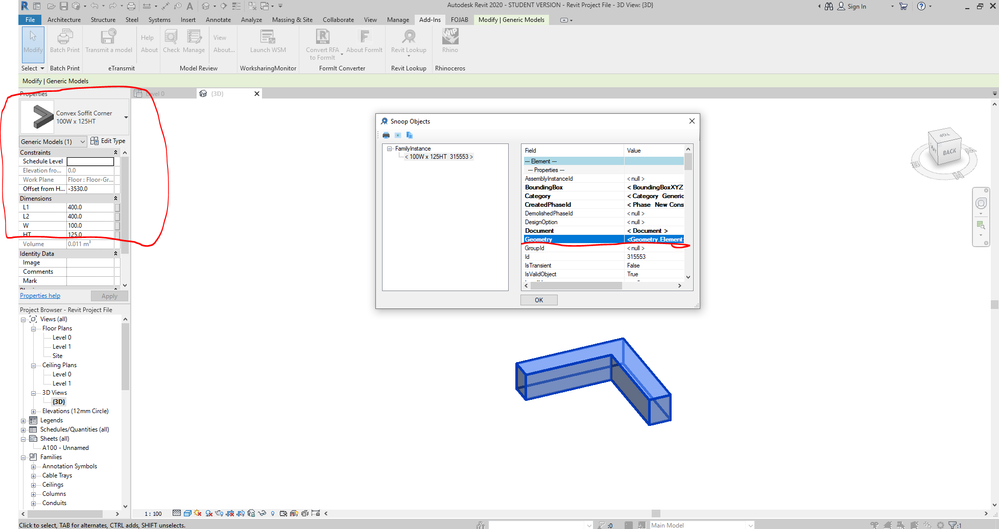The width and height of the screenshot is (999, 529).
Task: Click the L1 value 400.0 field
Action: point(90,207)
